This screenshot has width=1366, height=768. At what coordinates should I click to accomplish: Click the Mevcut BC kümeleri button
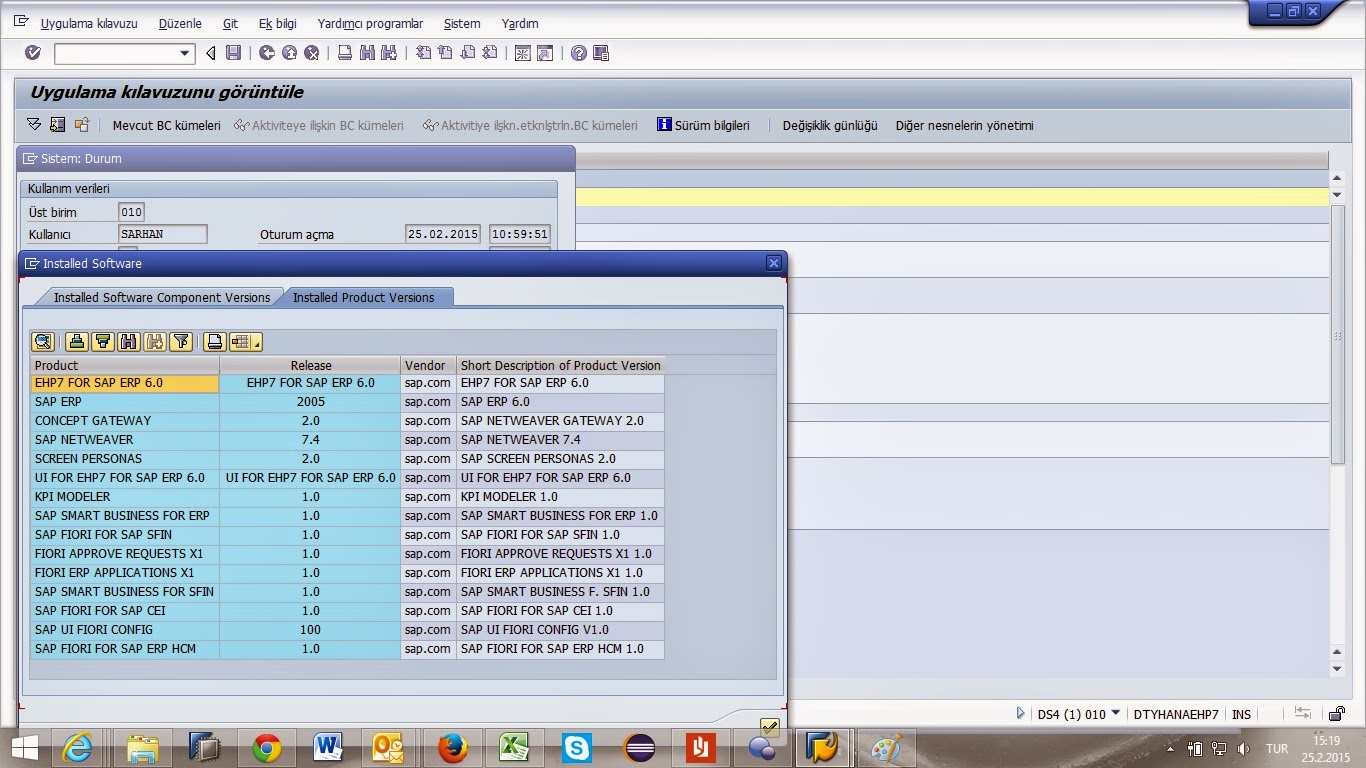pyautogui.click(x=166, y=125)
